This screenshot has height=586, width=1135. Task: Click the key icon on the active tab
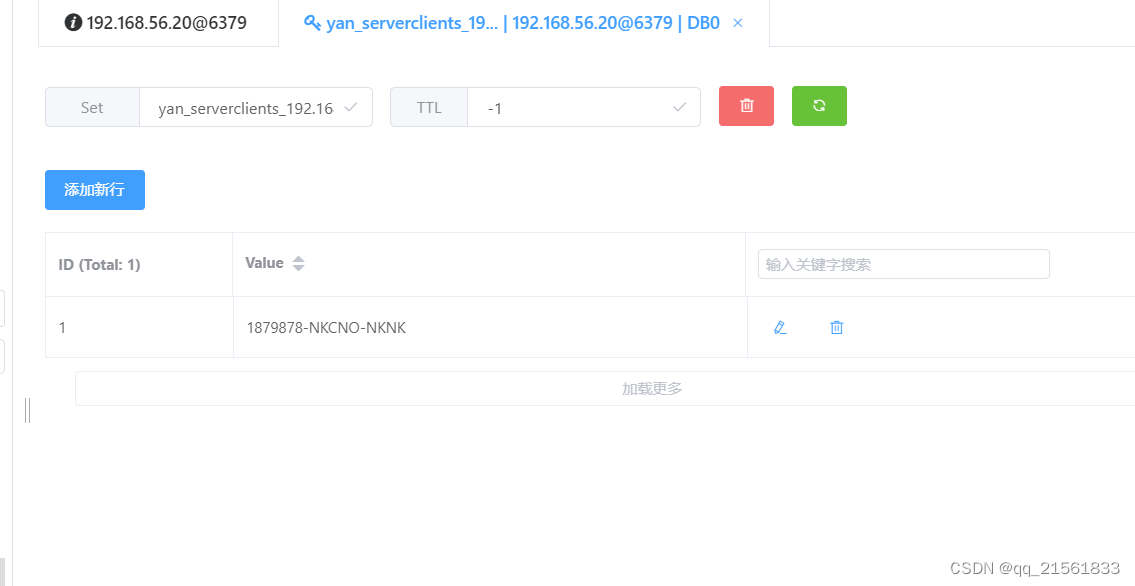click(311, 22)
